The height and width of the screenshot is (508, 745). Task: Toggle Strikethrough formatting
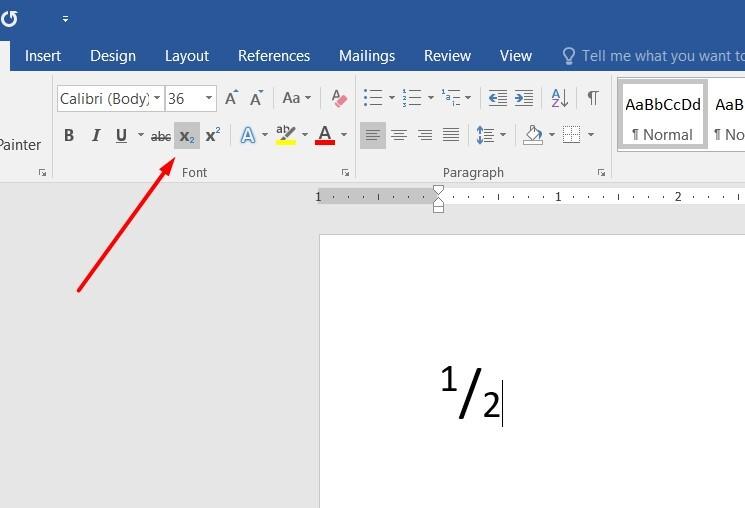(x=161, y=136)
